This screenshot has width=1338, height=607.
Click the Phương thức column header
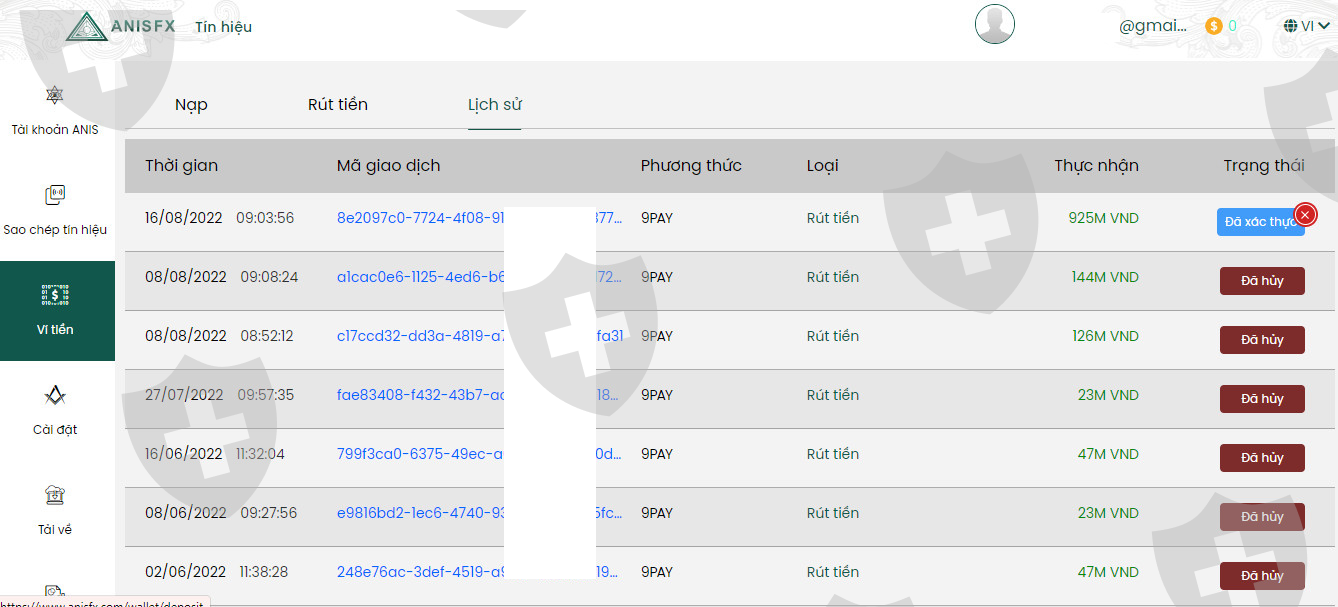click(691, 166)
